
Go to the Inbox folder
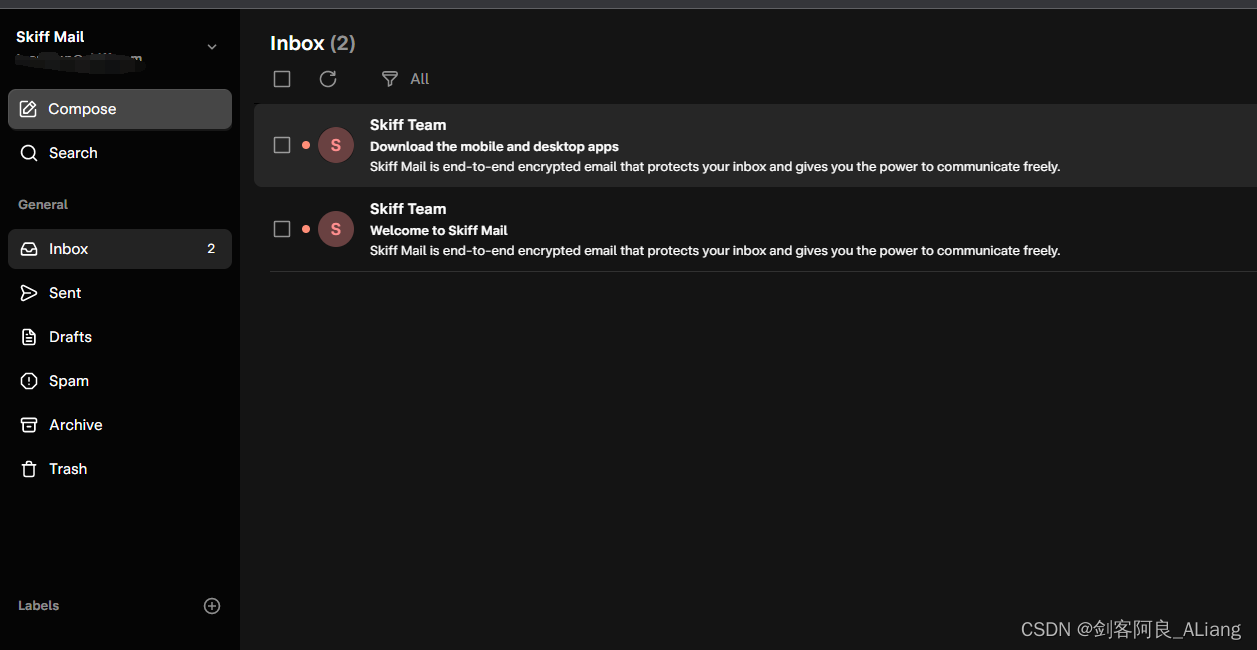69,249
